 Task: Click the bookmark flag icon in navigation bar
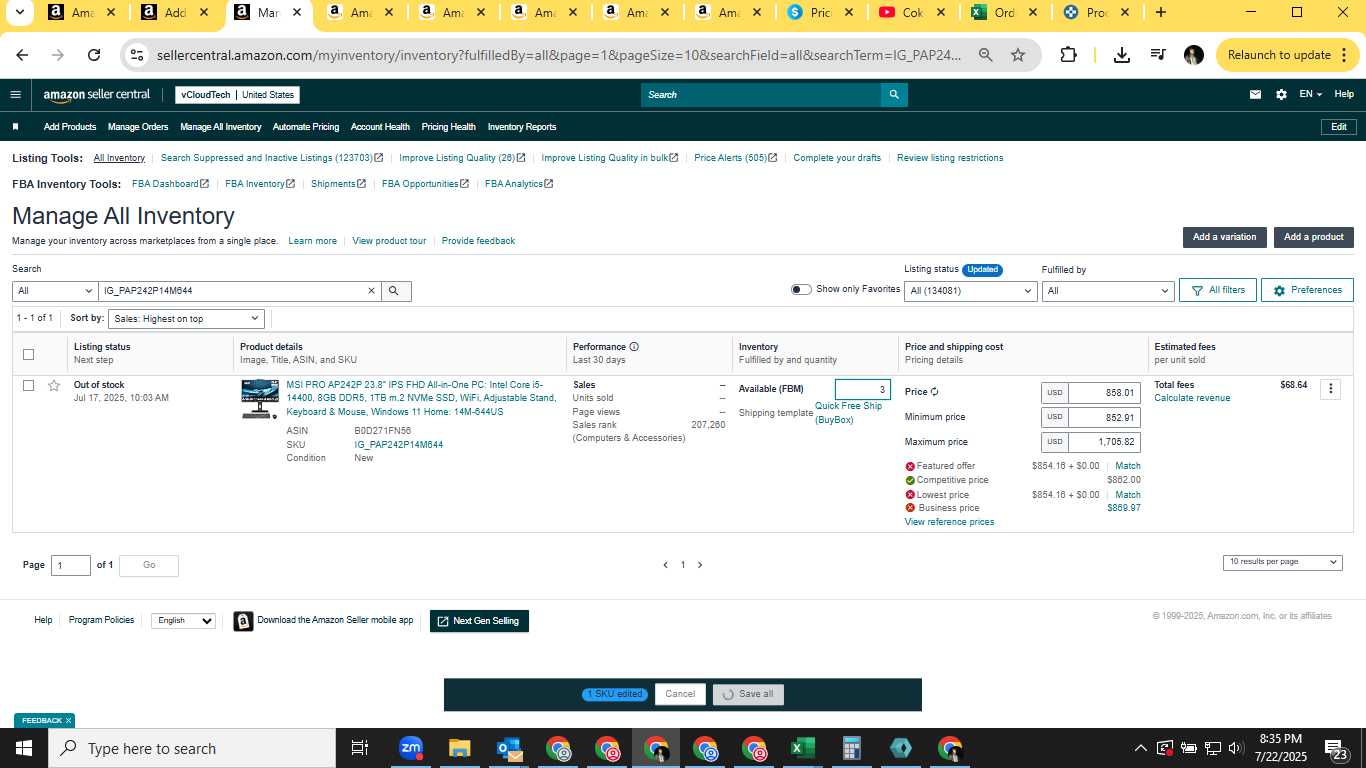[15, 127]
